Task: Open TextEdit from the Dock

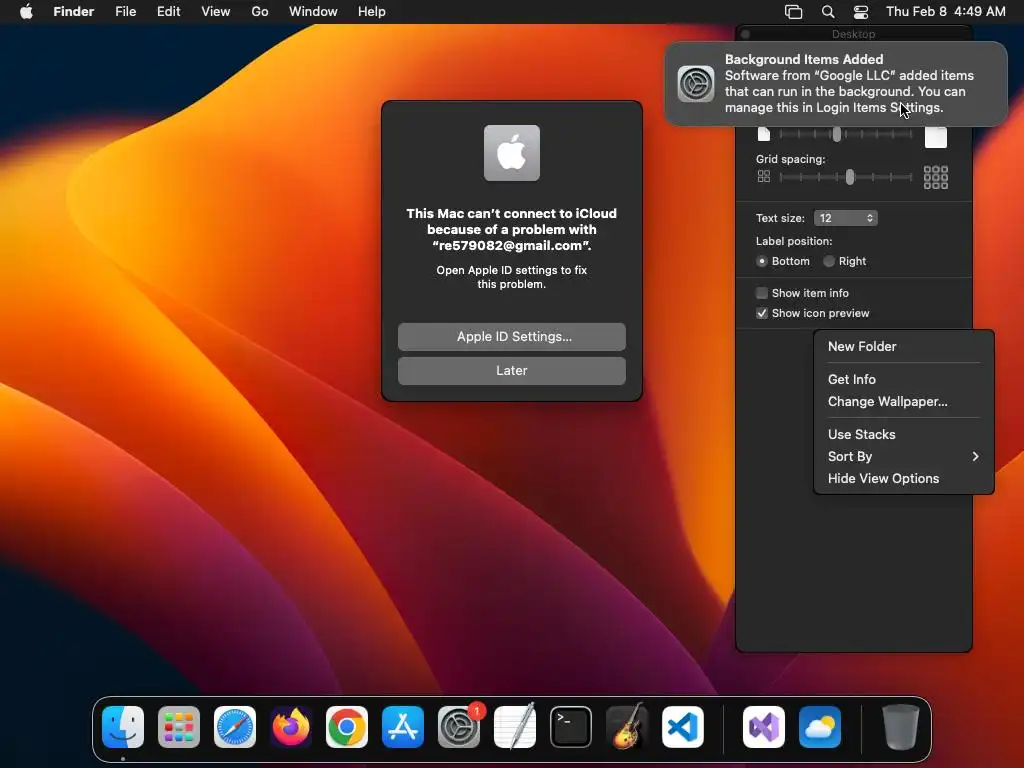Action: click(x=515, y=727)
